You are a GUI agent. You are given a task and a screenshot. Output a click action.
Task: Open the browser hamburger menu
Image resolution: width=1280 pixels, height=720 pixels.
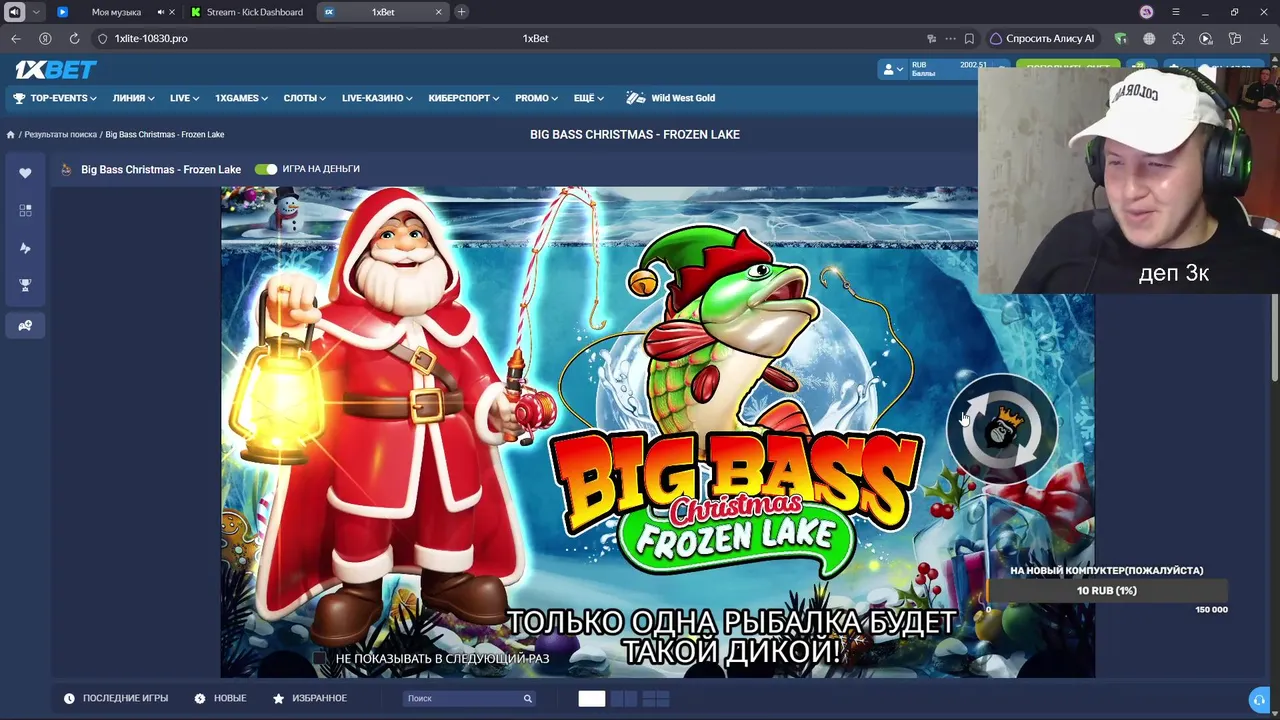click(1175, 12)
